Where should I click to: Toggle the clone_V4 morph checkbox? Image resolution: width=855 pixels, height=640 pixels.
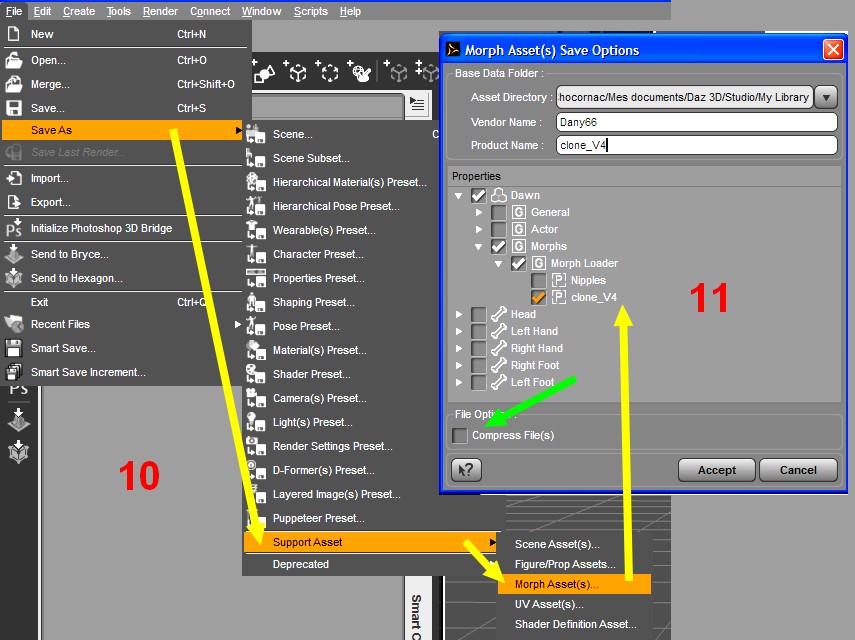click(539, 297)
